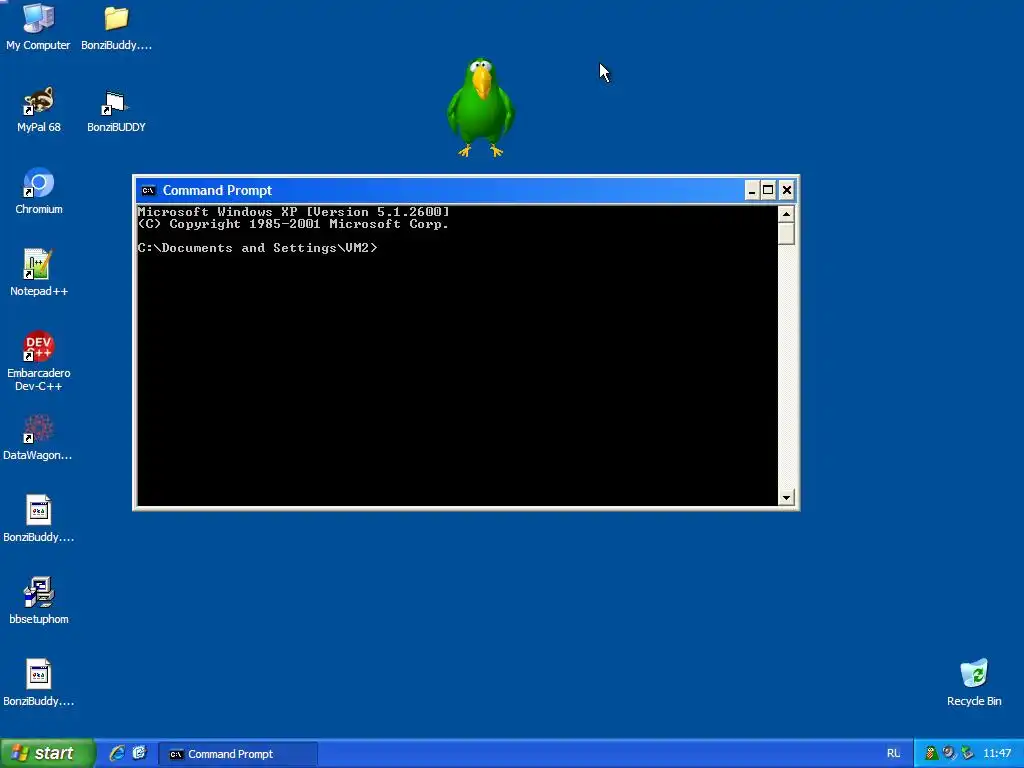The image size is (1024, 768).
Task: Select the Embarcadero Dev-C++ shortcut
Action: coord(39,360)
